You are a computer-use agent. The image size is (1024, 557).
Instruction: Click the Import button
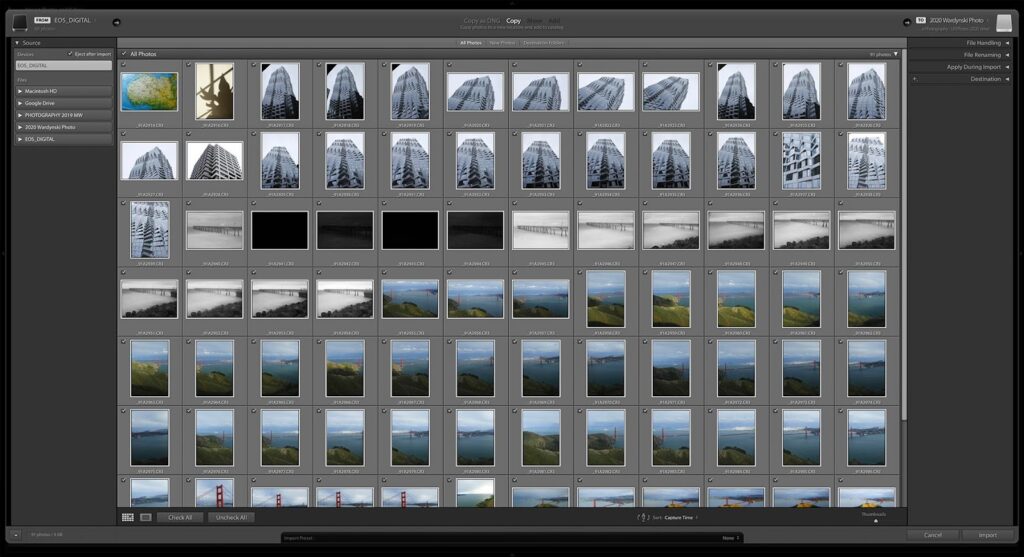pyautogui.click(x=987, y=535)
